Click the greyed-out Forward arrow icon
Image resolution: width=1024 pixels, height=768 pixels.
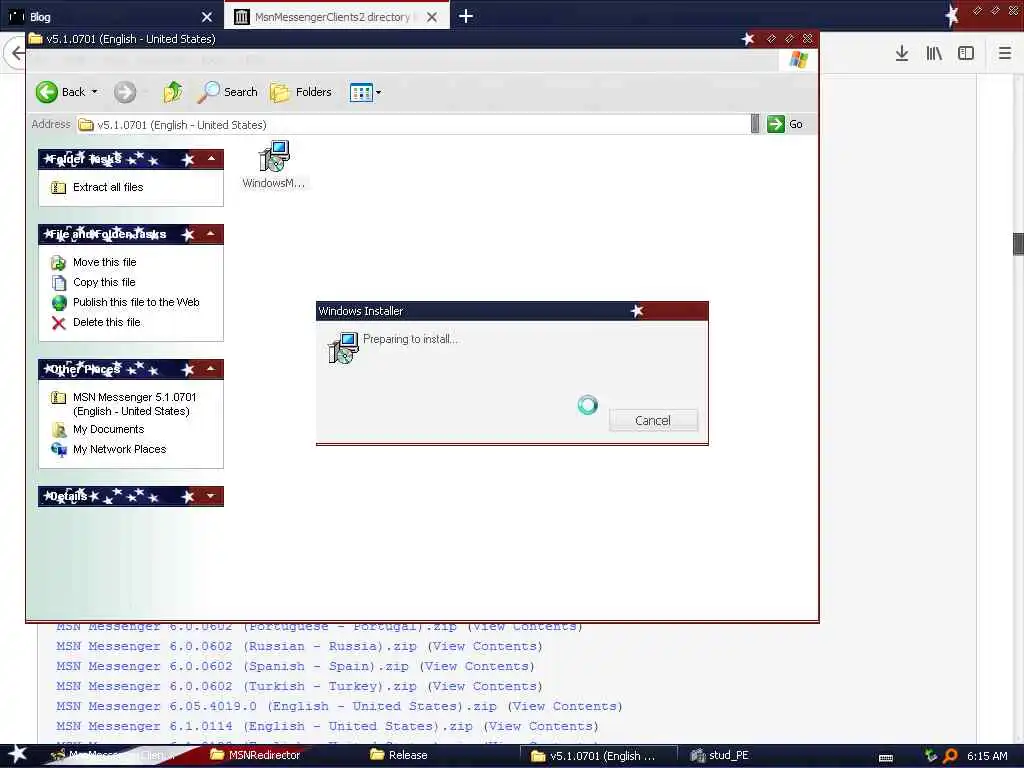tap(125, 92)
